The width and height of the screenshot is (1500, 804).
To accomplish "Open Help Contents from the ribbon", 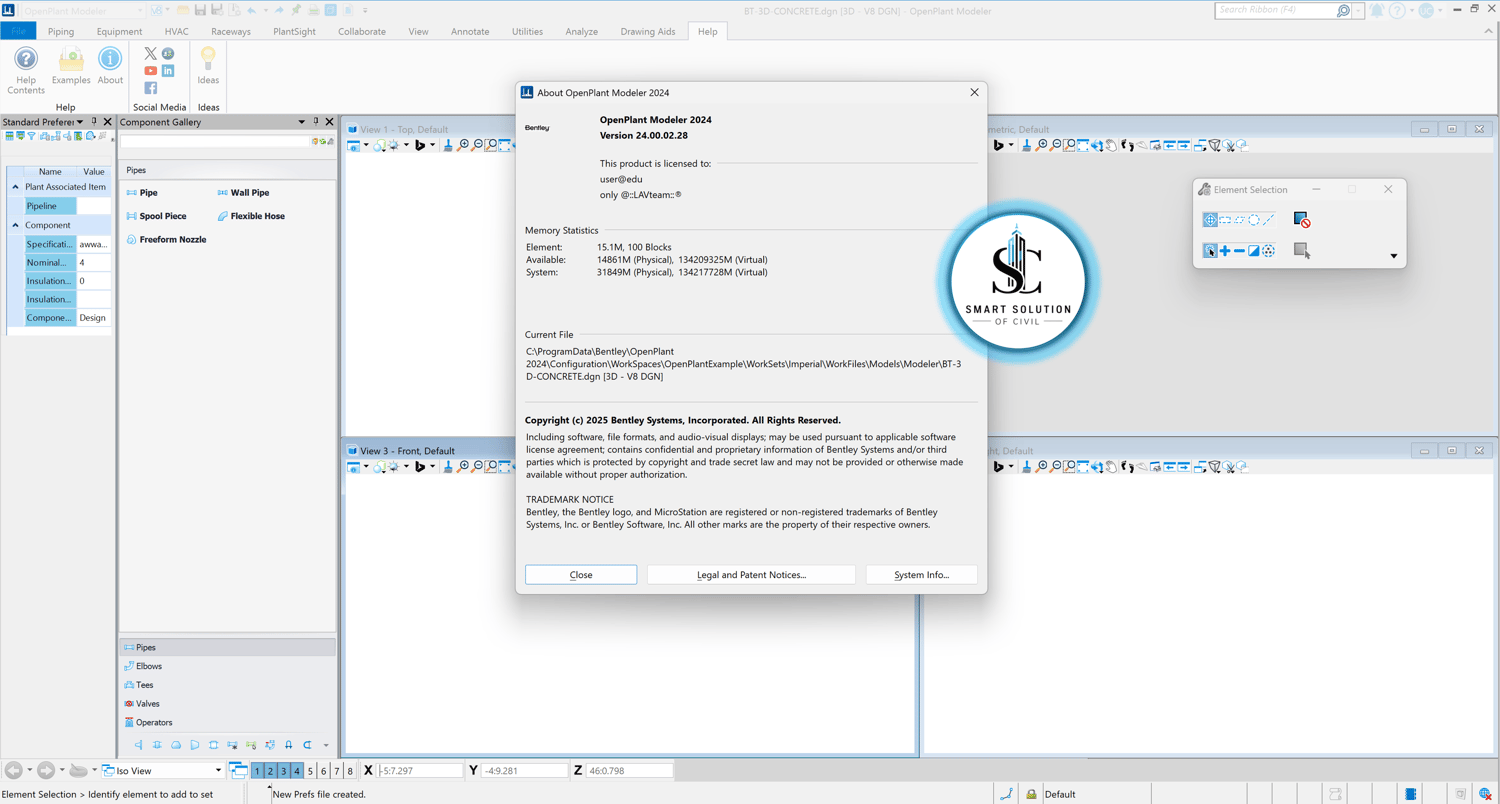I will [x=26, y=70].
